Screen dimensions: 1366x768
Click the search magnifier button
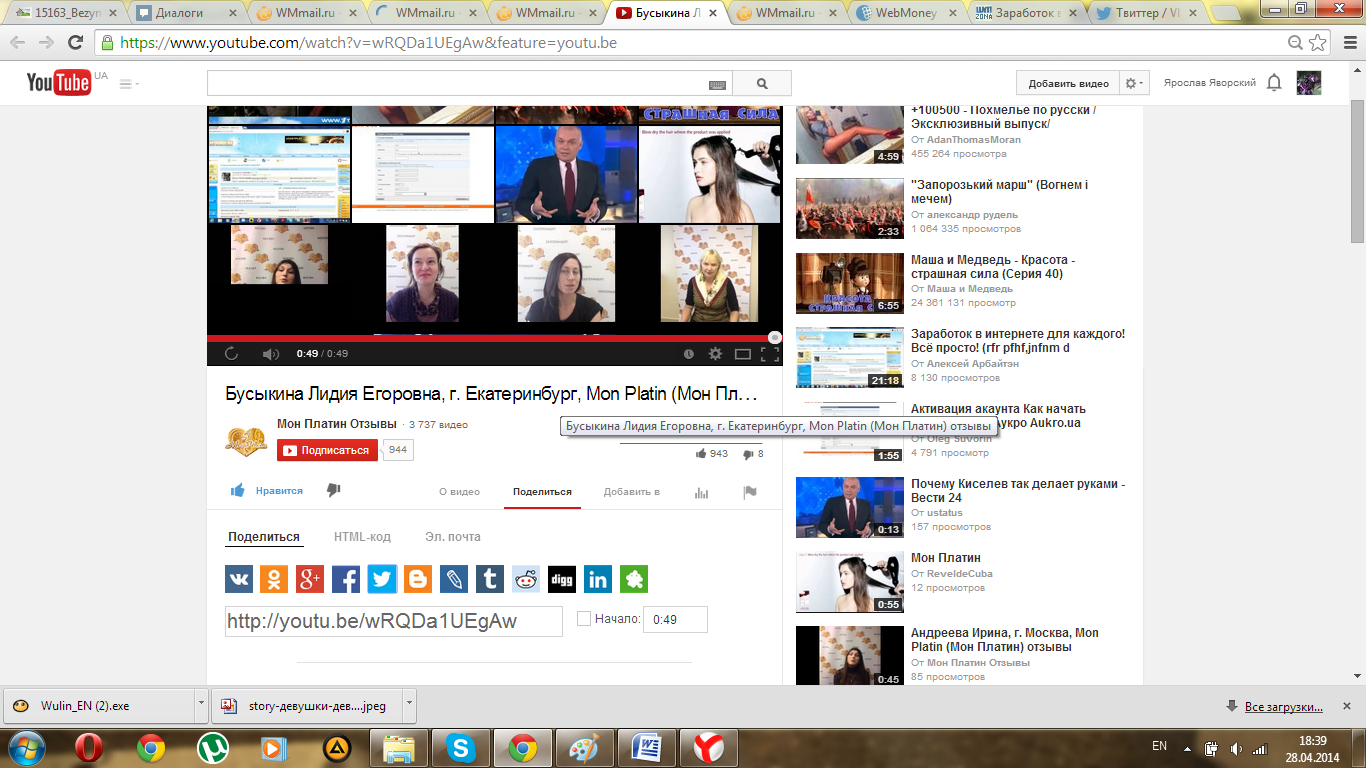click(762, 84)
